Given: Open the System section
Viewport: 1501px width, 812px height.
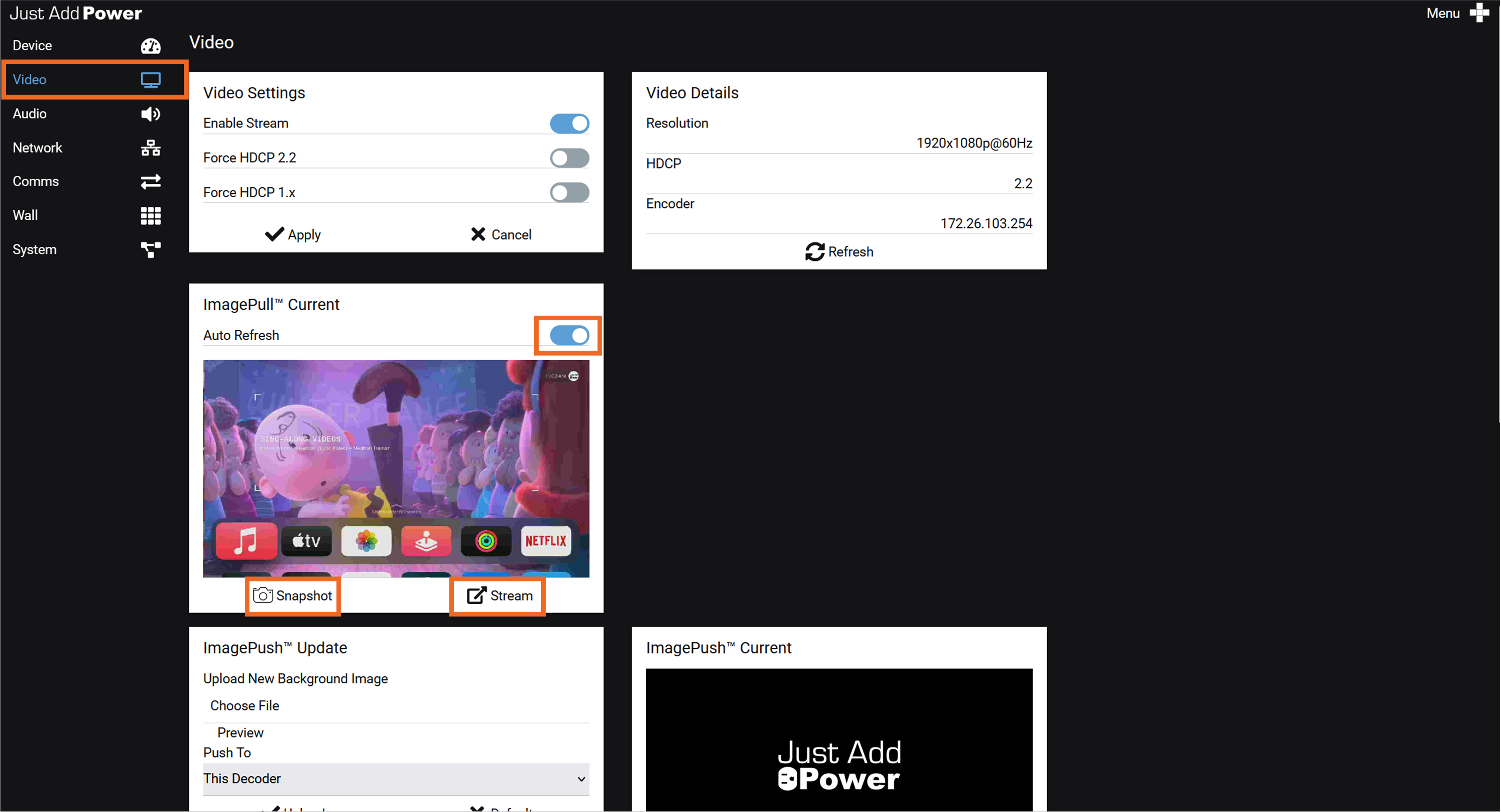Looking at the screenshot, I should click(35, 249).
